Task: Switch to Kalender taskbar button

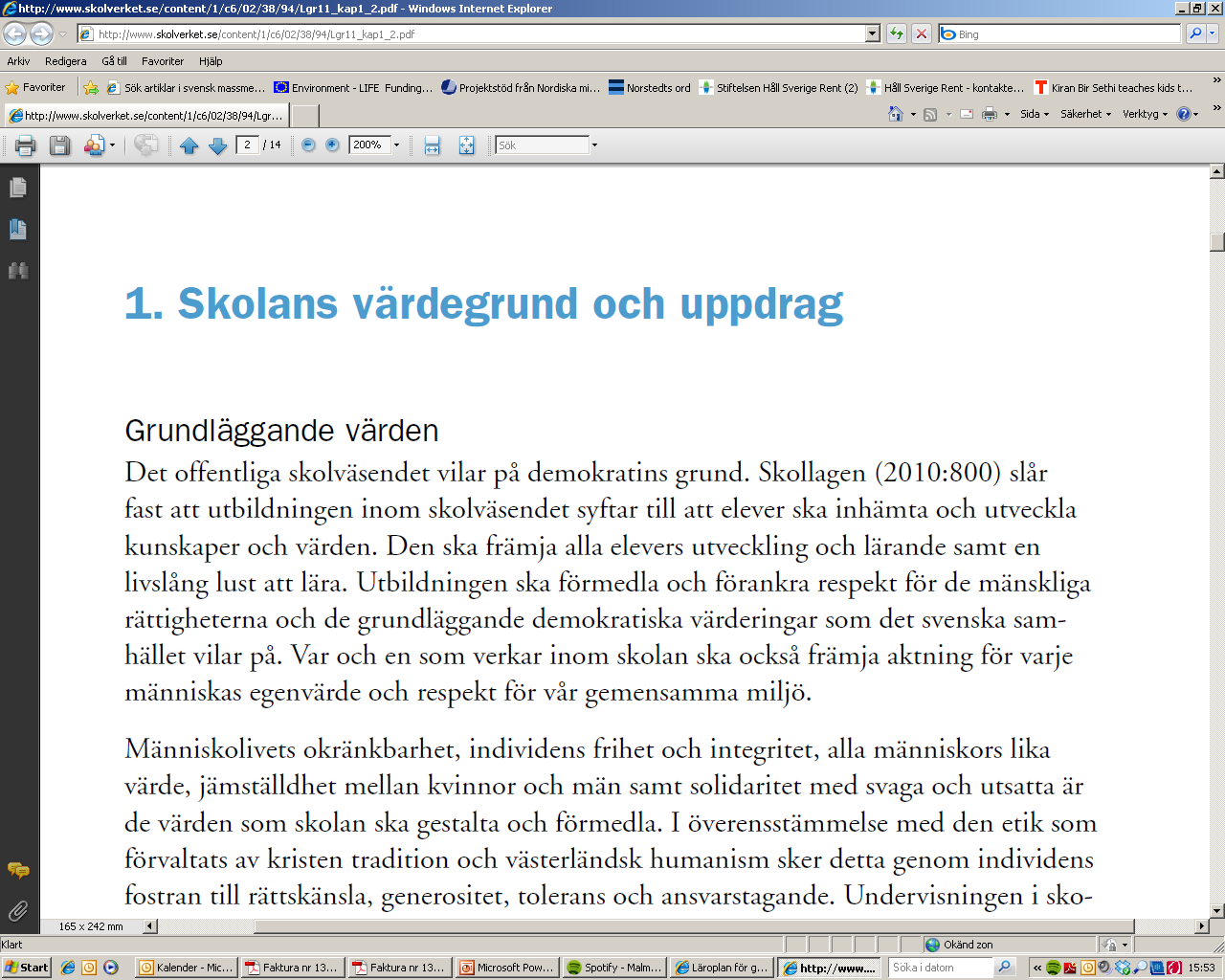Action: click(186, 968)
